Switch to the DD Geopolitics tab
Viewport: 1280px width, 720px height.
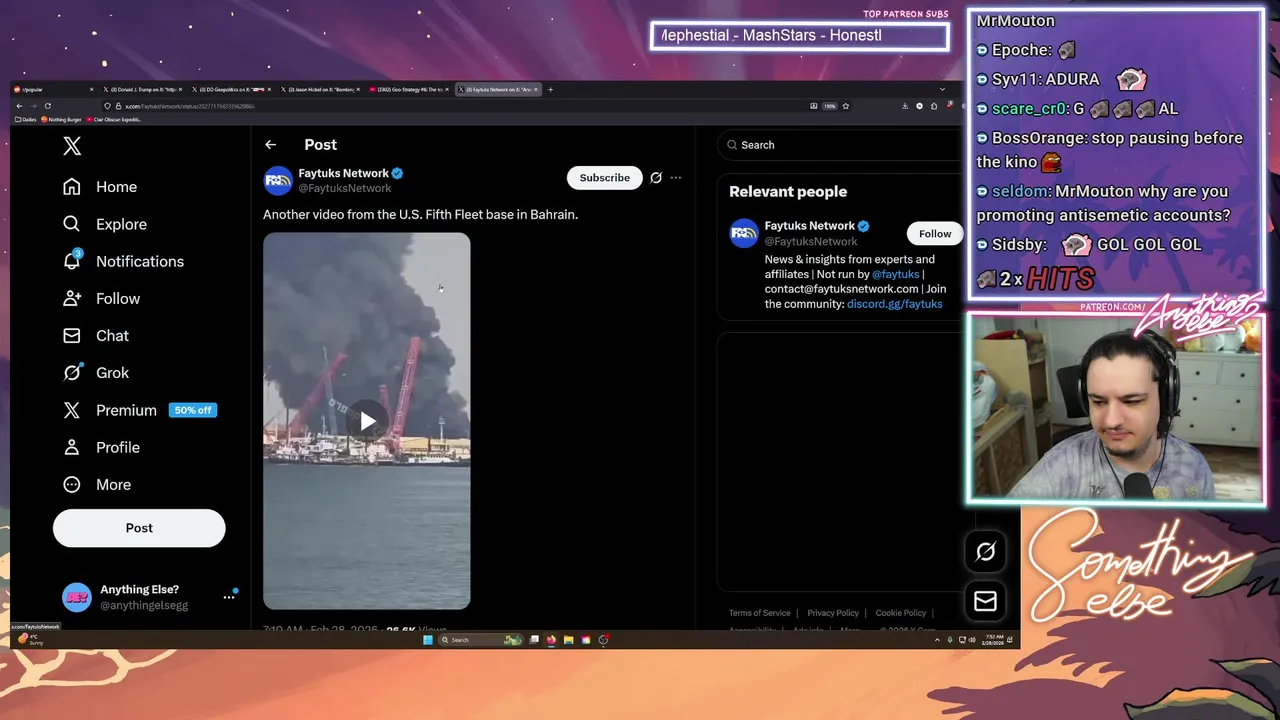[229, 89]
